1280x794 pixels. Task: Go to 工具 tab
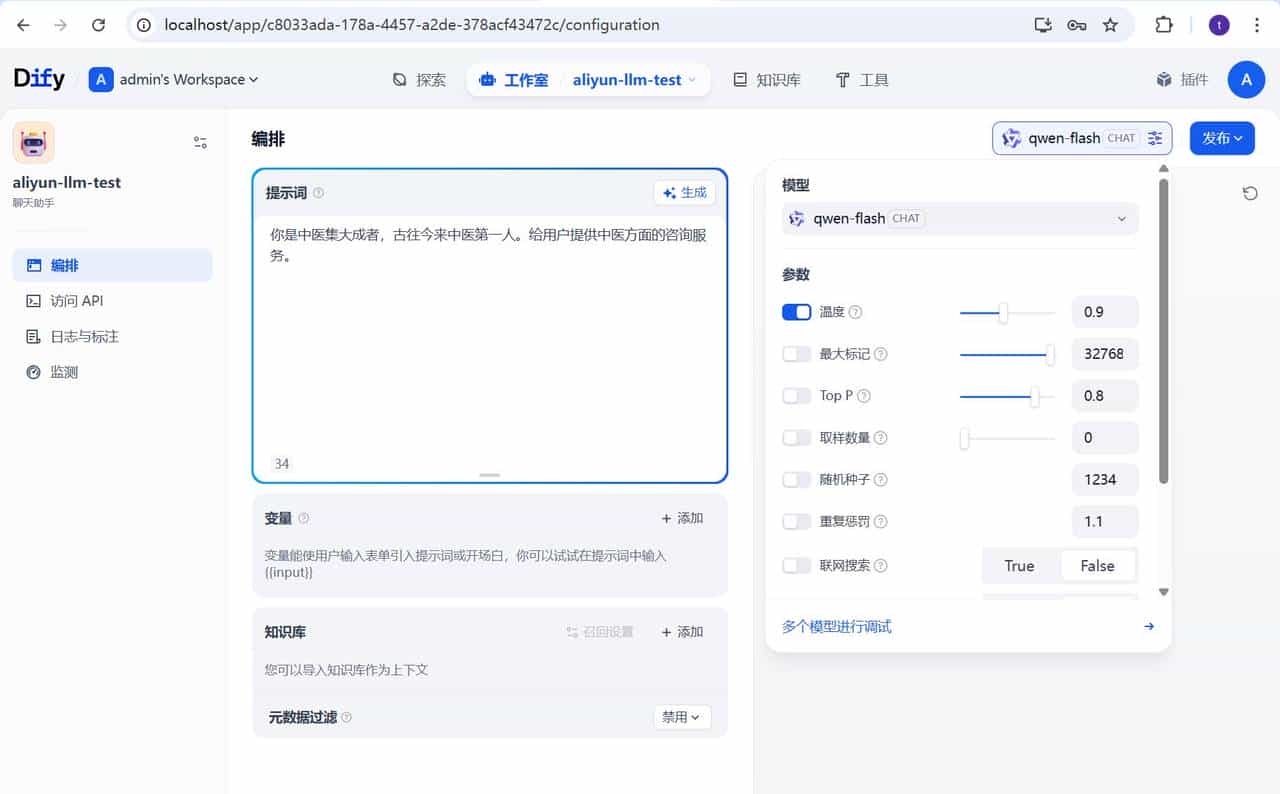point(862,80)
